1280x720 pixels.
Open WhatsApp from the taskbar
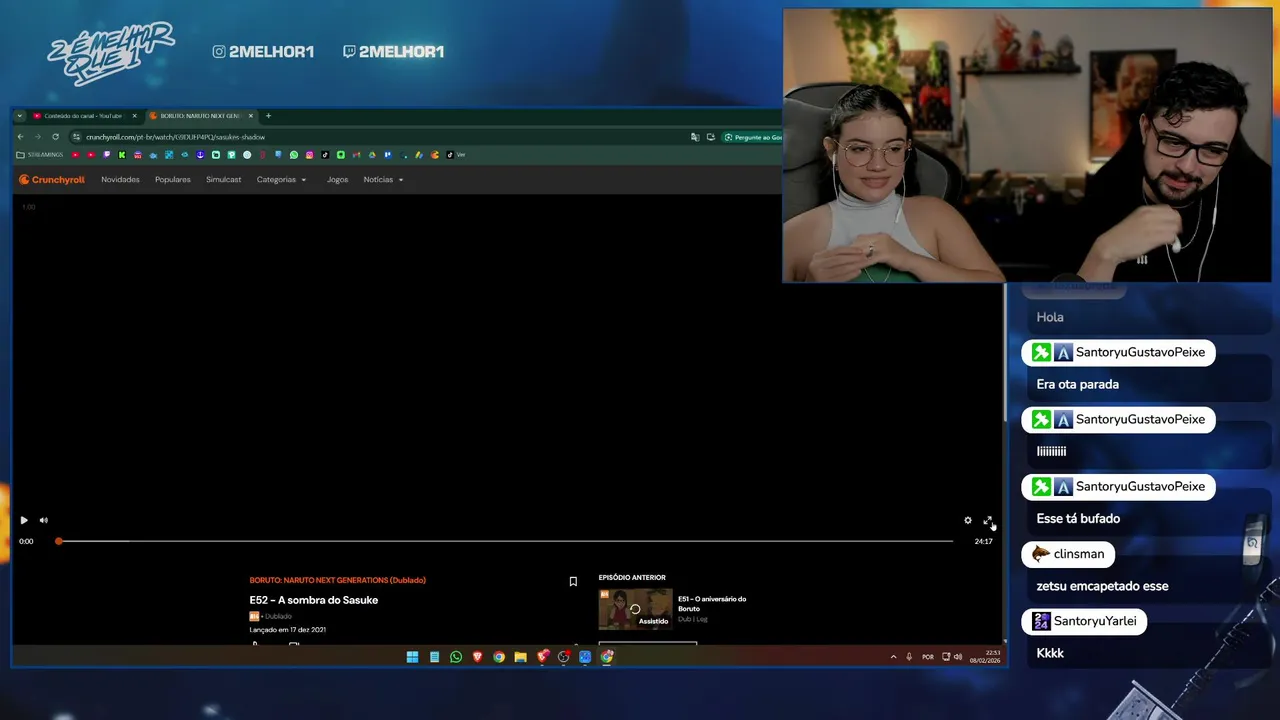point(456,657)
